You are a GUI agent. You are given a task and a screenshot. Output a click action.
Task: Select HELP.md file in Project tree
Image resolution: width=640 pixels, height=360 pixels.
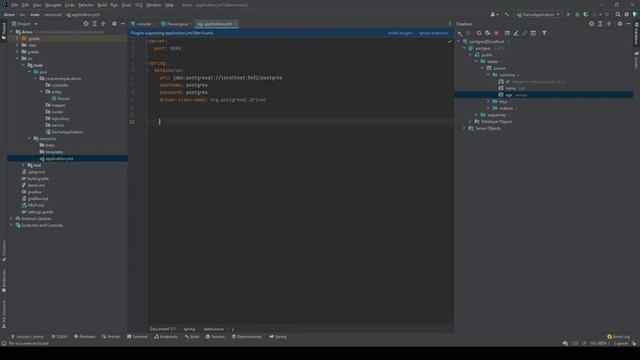(36, 205)
